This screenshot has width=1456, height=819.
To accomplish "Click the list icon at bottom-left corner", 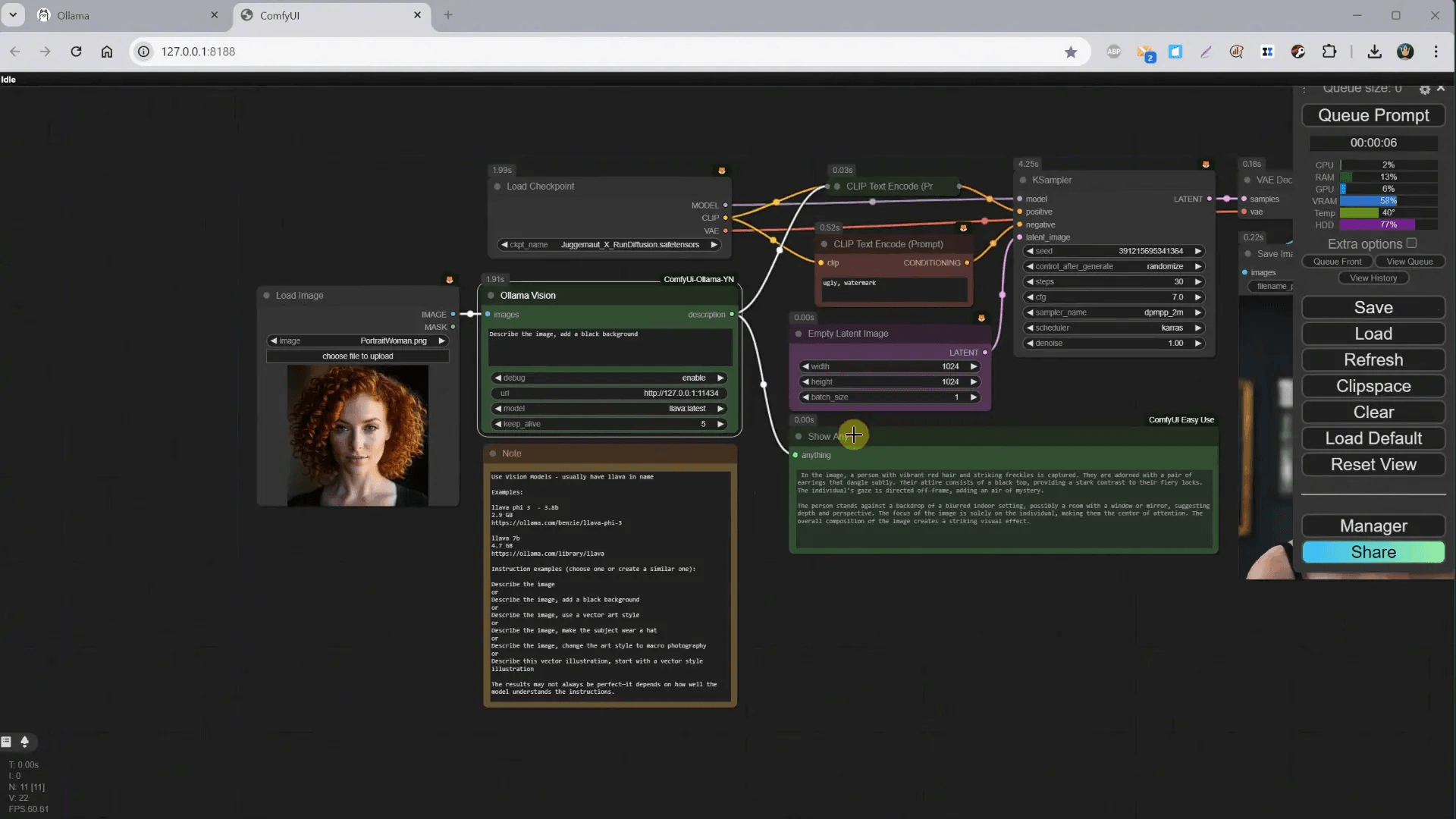I will pyautogui.click(x=7, y=742).
